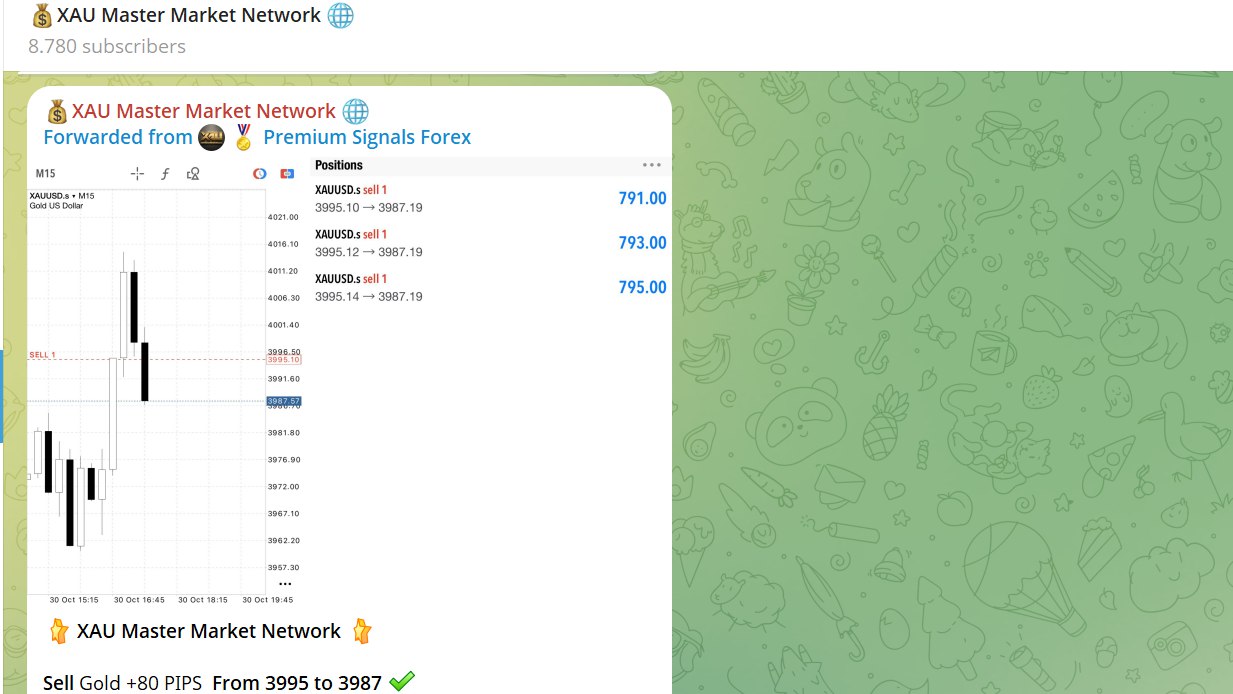Click the three dots at chart bottom right

[x=286, y=584]
